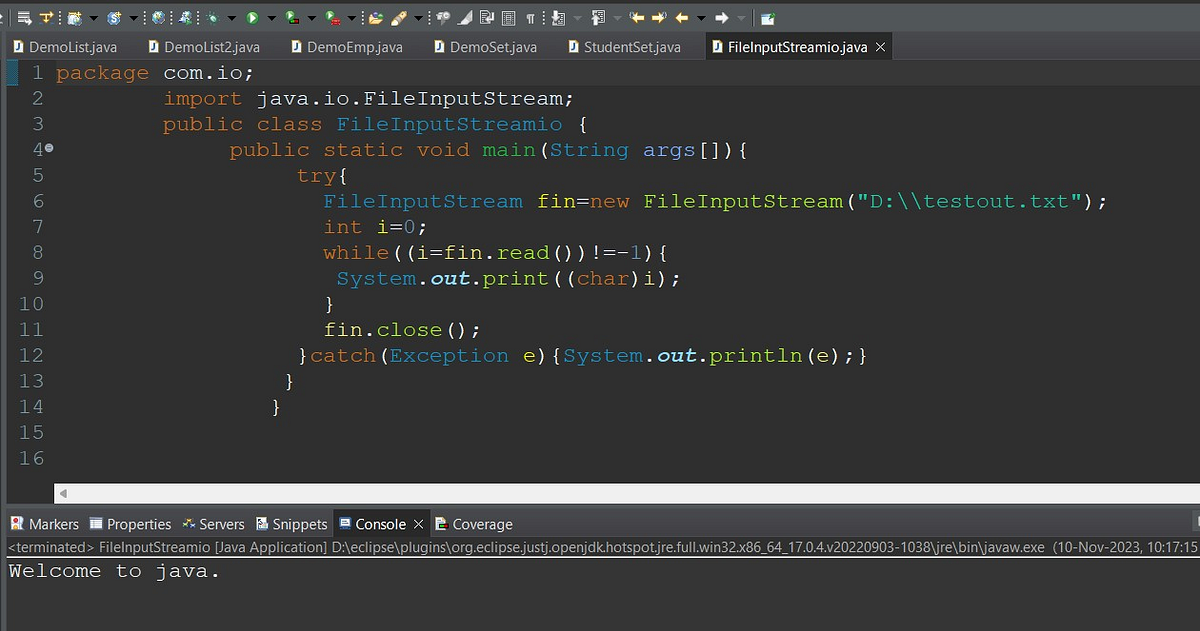Open the Run configurations dropdown arrow

click(x=272, y=17)
